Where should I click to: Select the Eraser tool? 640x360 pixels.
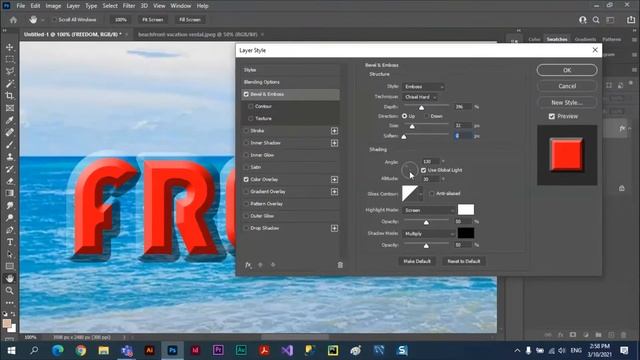tap(9, 181)
